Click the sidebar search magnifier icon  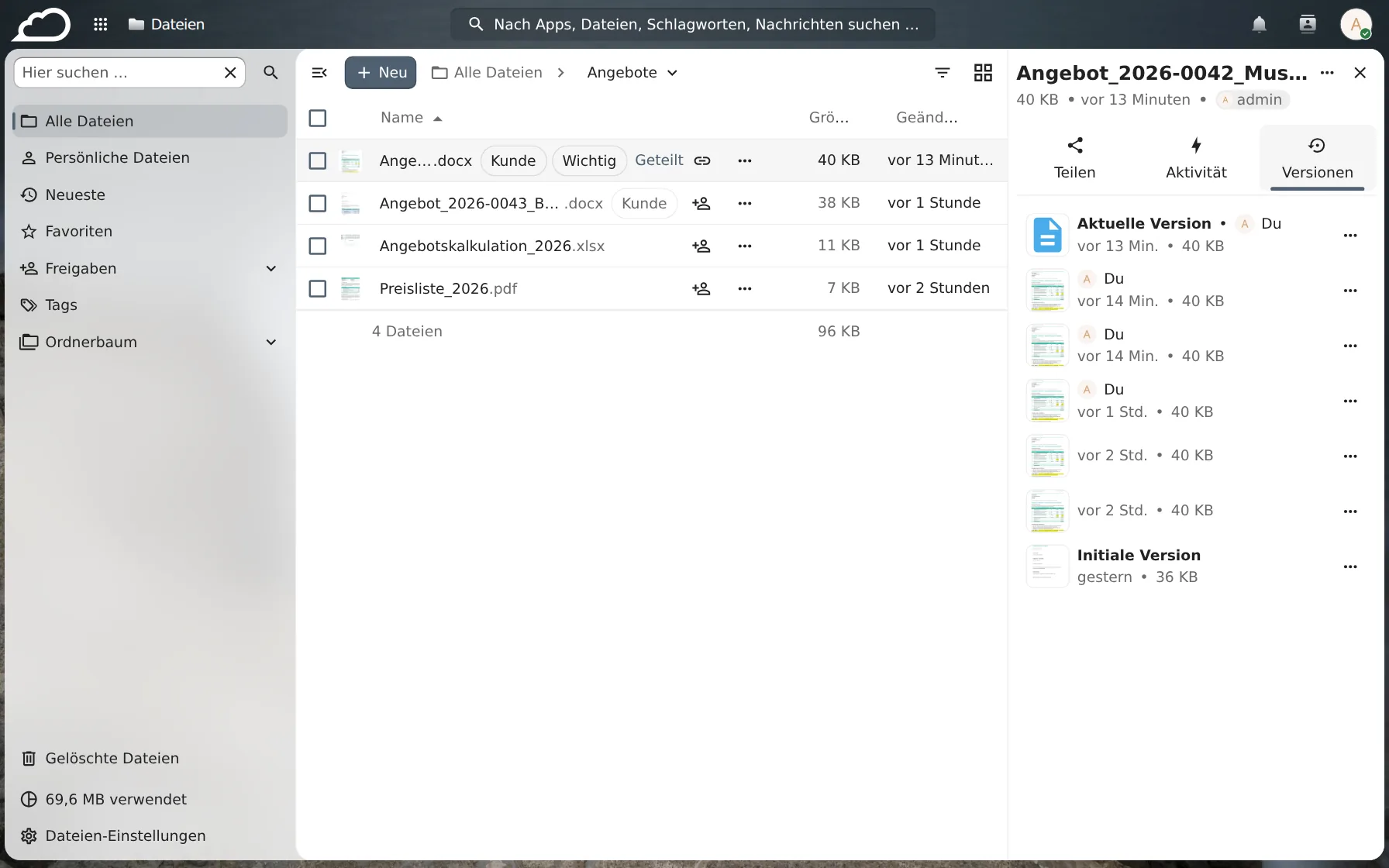pos(271,72)
